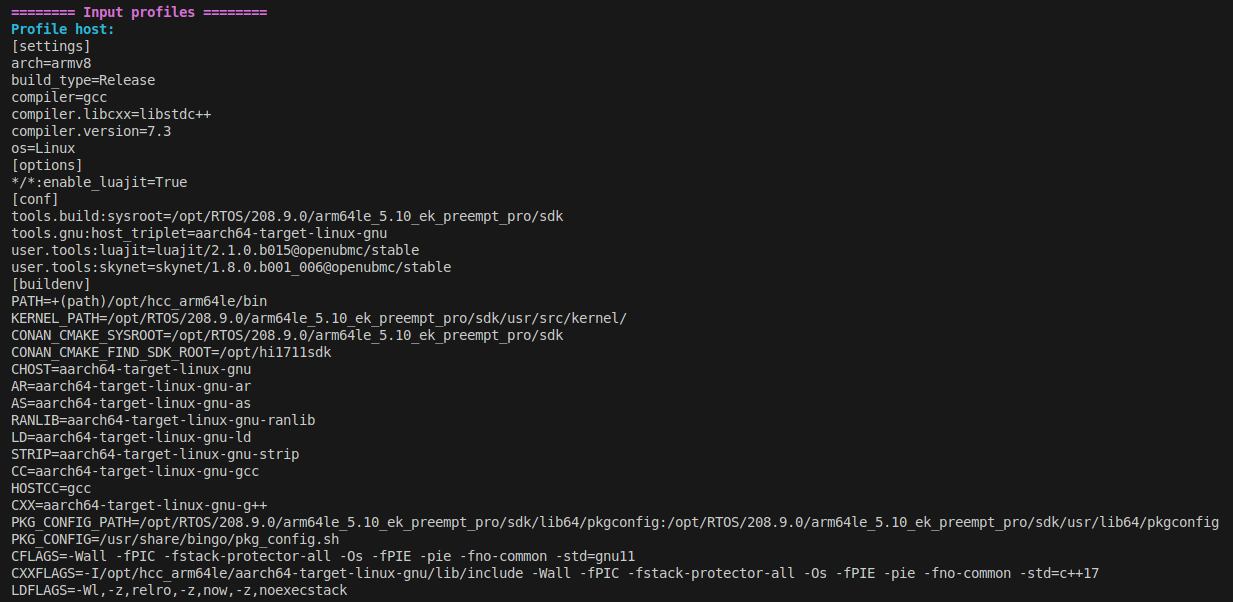Viewport: 1233px width, 602px height.
Task: Click the LDFLAGS line
Action: 179,590
